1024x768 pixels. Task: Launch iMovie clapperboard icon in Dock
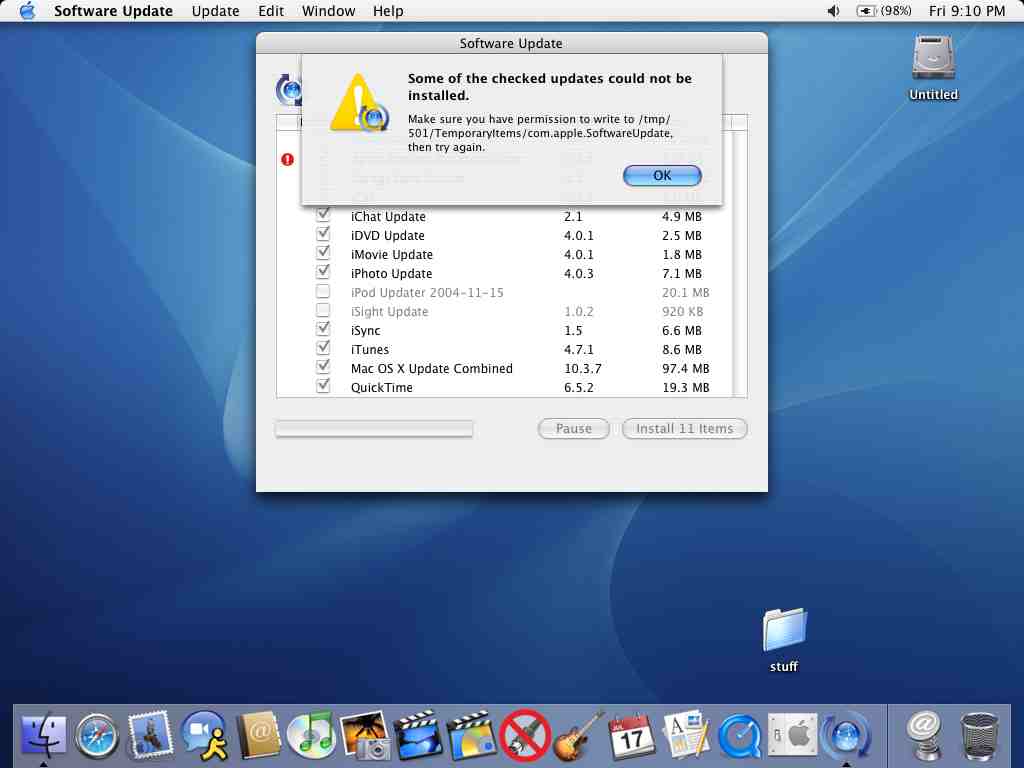click(x=418, y=737)
